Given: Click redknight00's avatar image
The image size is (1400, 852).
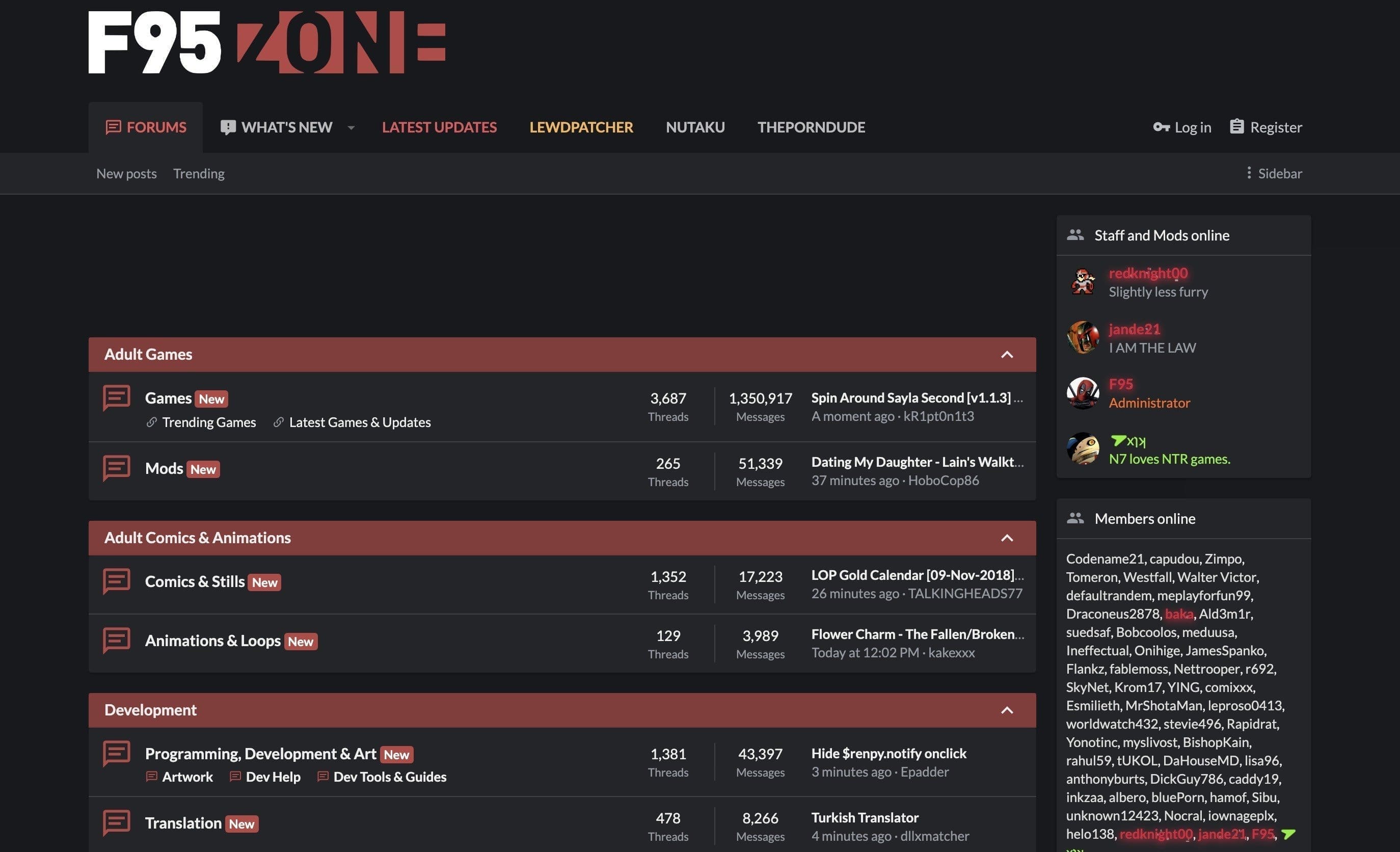Looking at the screenshot, I should point(1083,282).
